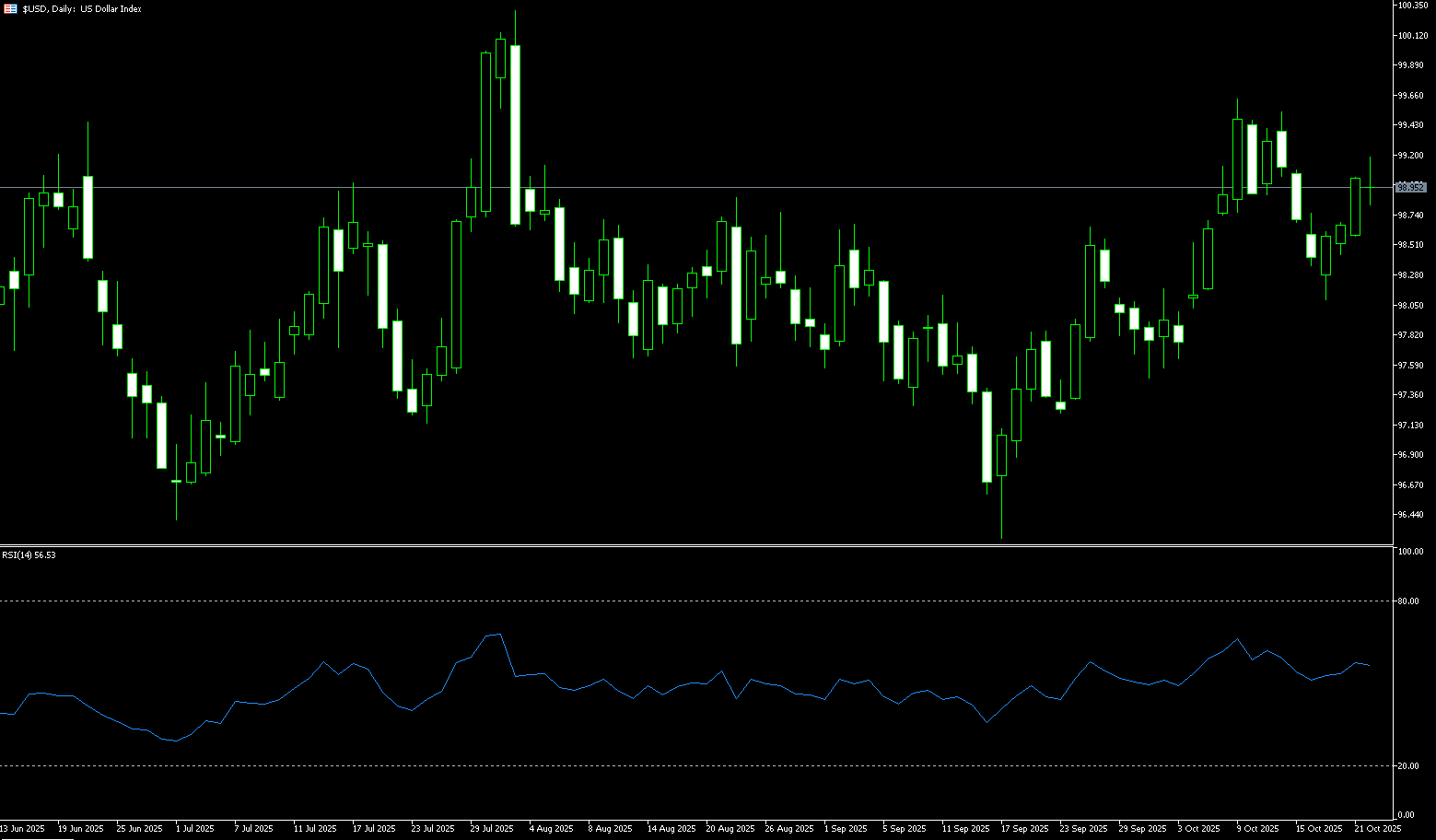The image size is (1436, 840).
Task: Click the RSI 20.00 level label
Action: (x=1408, y=766)
